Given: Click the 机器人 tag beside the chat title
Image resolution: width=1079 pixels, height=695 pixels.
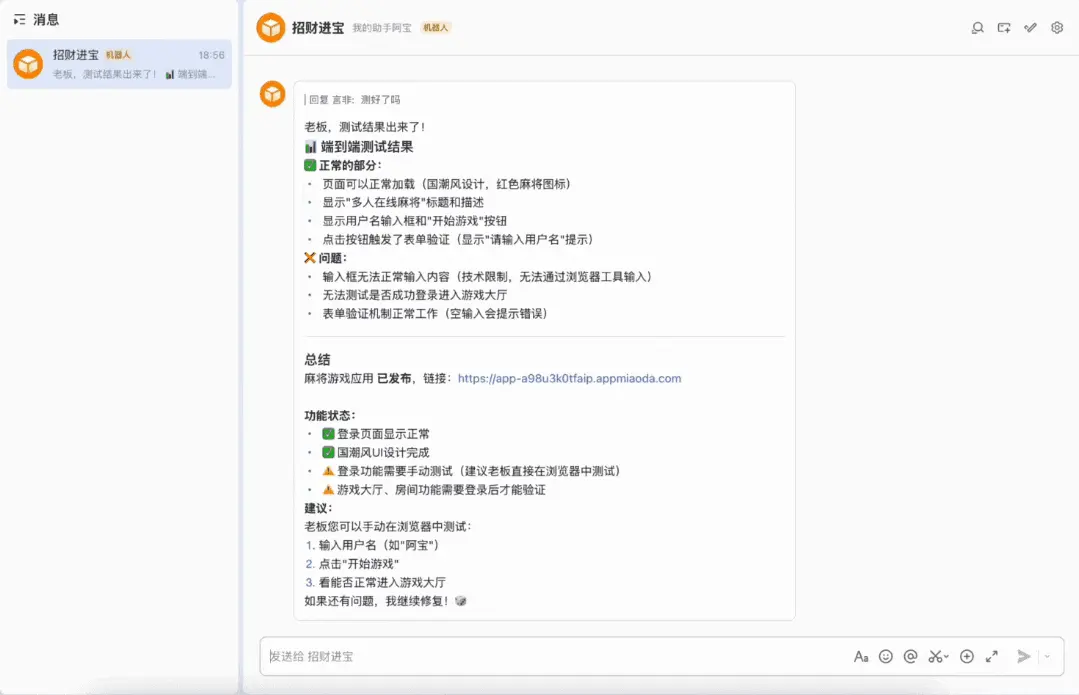Looking at the screenshot, I should pyautogui.click(x=434, y=27).
